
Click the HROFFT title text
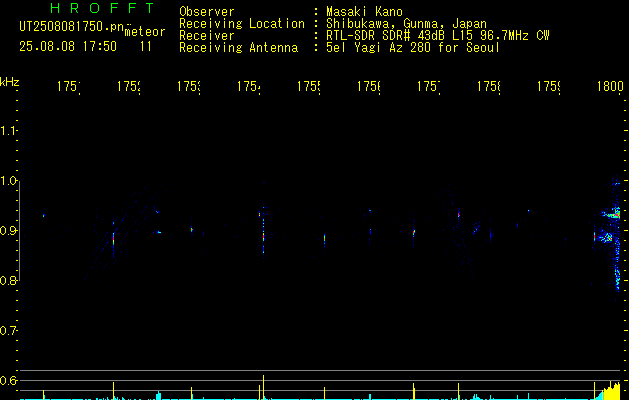pyautogui.click(x=103, y=8)
